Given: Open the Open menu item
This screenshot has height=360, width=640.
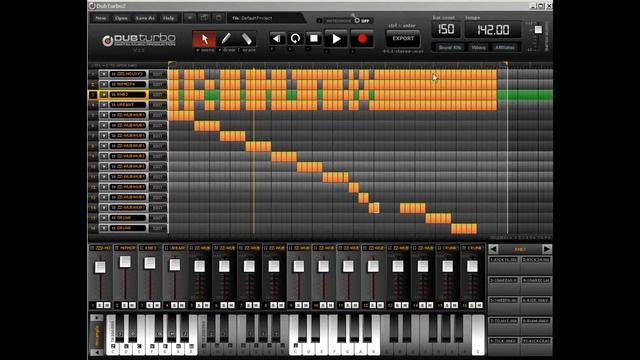Looking at the screenshot, I should coord(121,18).
